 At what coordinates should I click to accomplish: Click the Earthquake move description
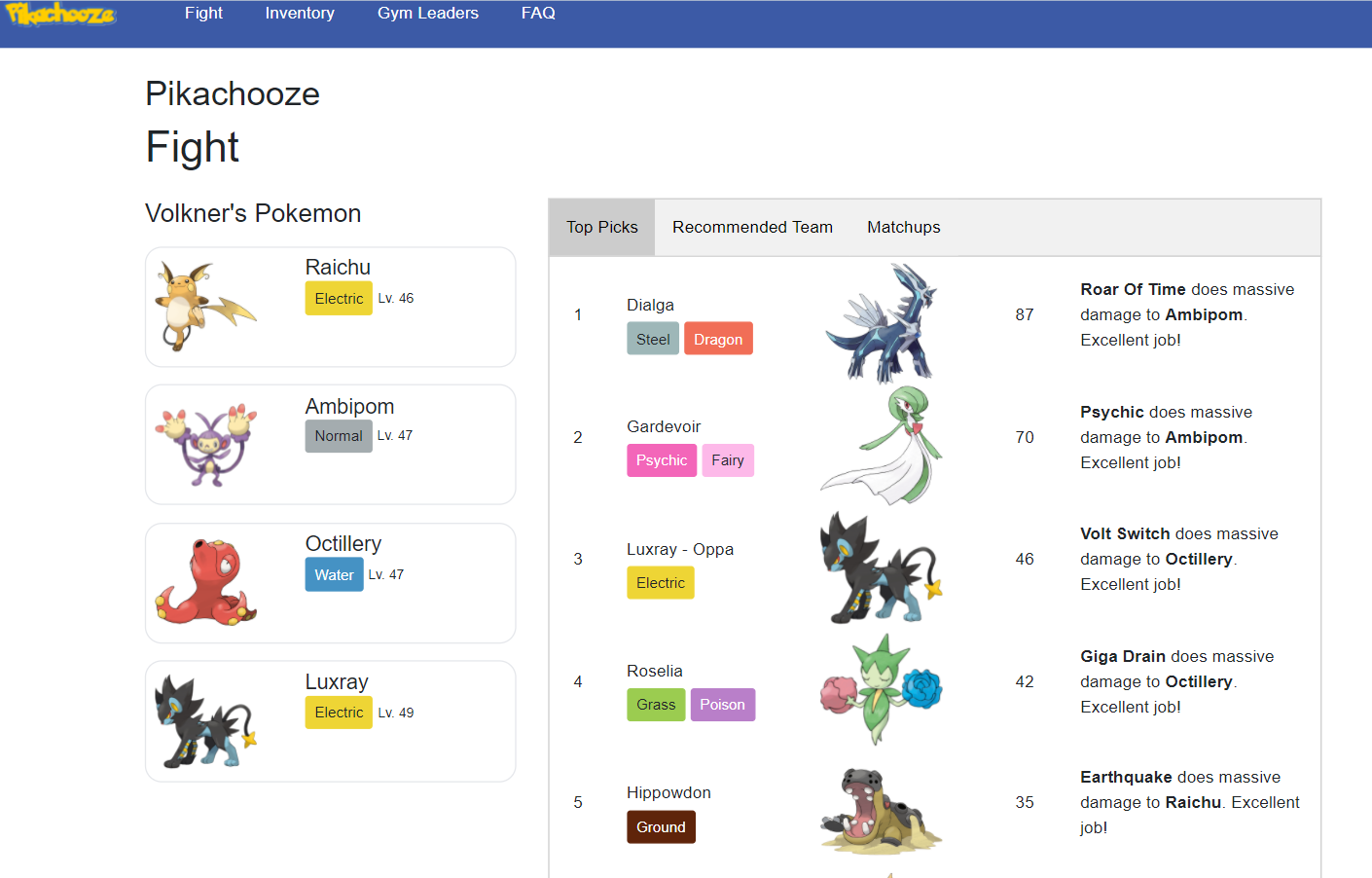click(x=1190, y=802)
